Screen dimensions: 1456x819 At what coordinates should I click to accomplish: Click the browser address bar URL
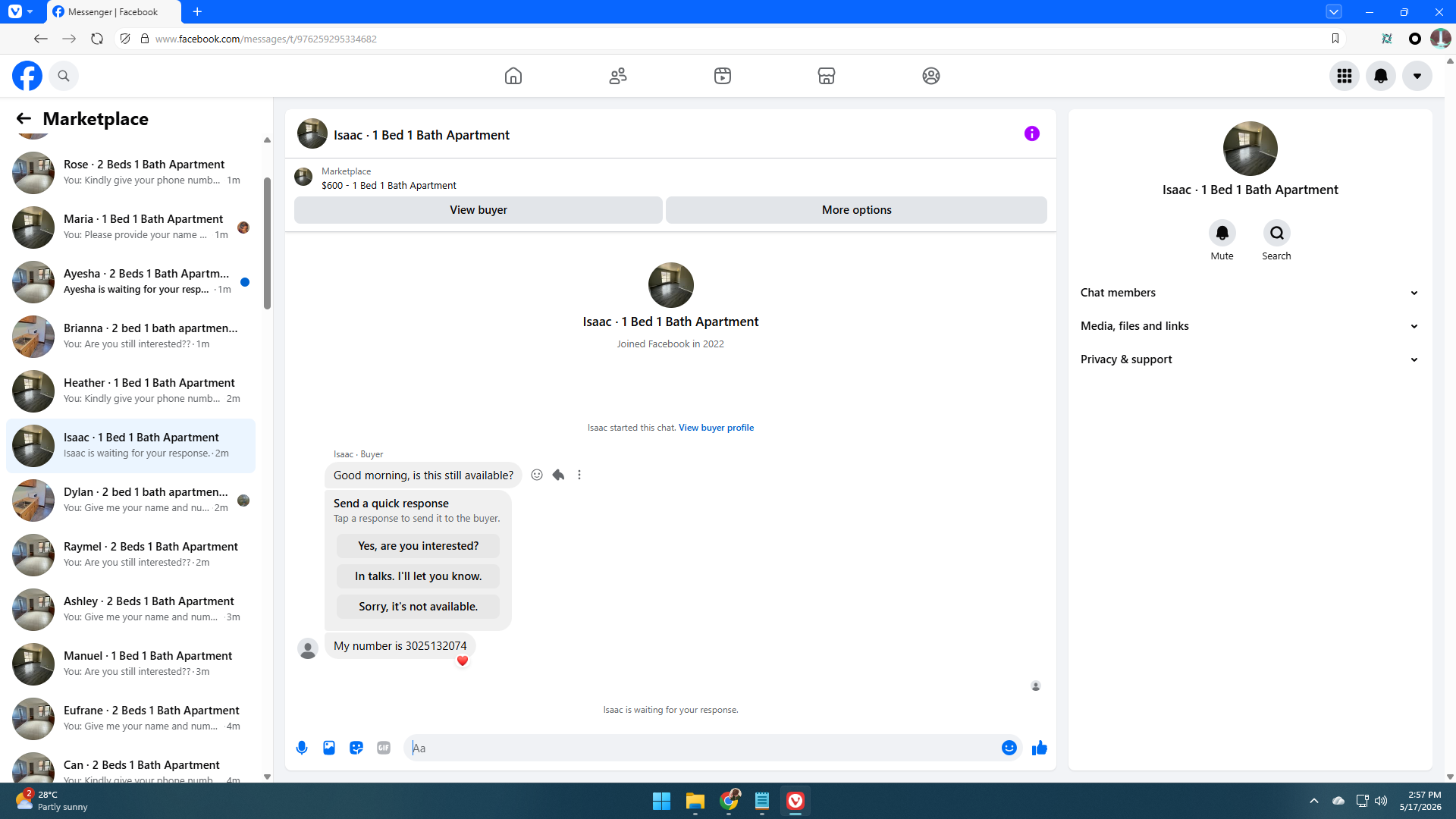(266, 39)
